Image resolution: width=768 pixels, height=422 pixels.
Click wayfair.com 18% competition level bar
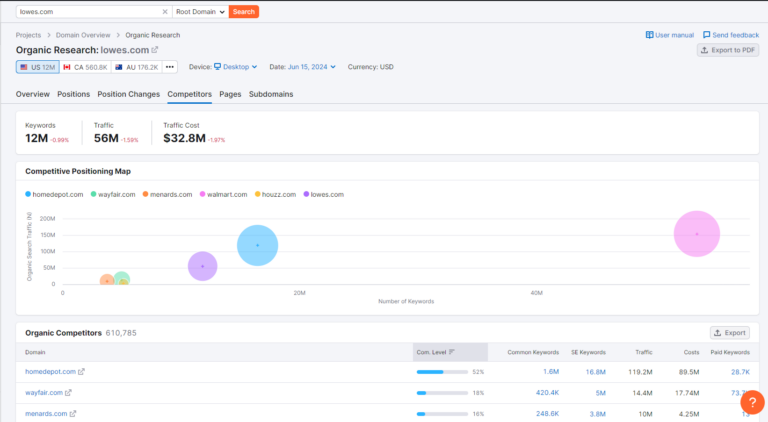[x=442, y=393]
